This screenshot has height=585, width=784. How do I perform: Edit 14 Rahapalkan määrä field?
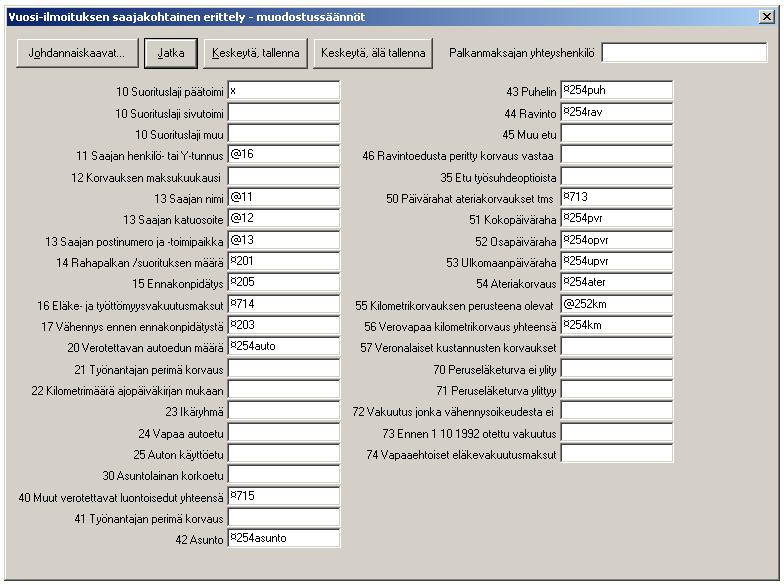tap(284, 262)
